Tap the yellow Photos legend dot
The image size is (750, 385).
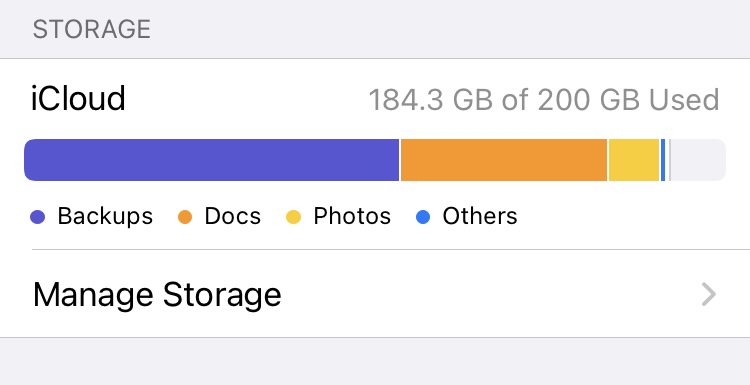click(293, 217)
